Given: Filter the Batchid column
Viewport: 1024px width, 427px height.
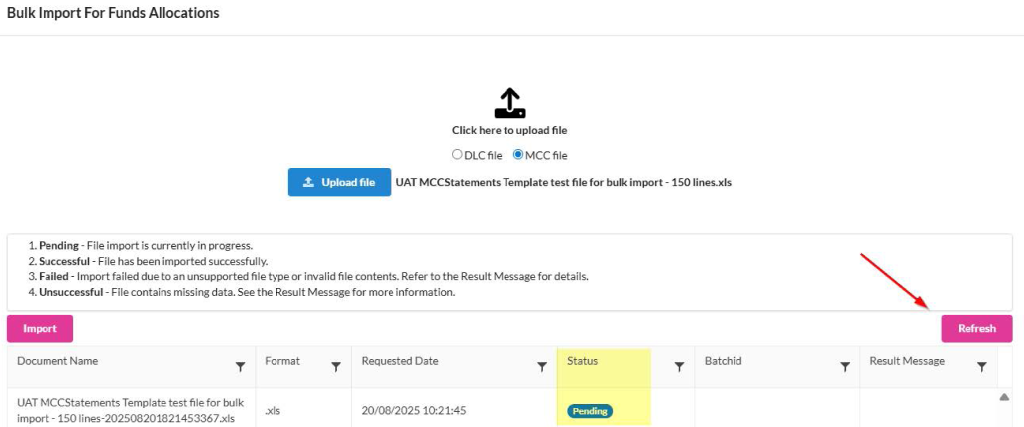Looking at the screenshot, I should [x=844, y=367].
